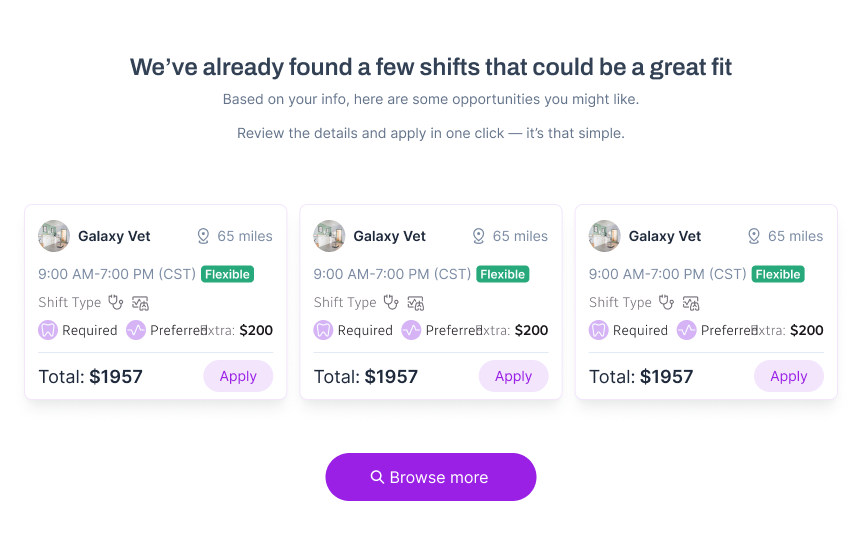
Task: Click the Browse more button
Action: [431, 477]
